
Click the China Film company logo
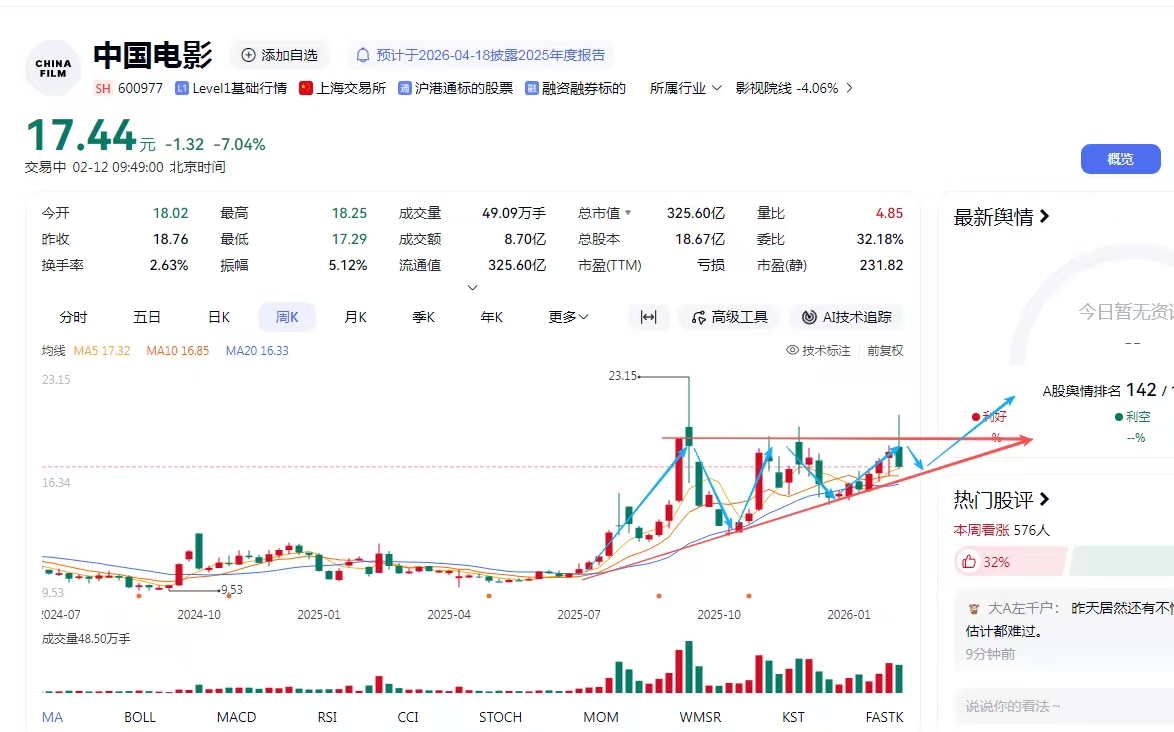[x=53, y=68]
